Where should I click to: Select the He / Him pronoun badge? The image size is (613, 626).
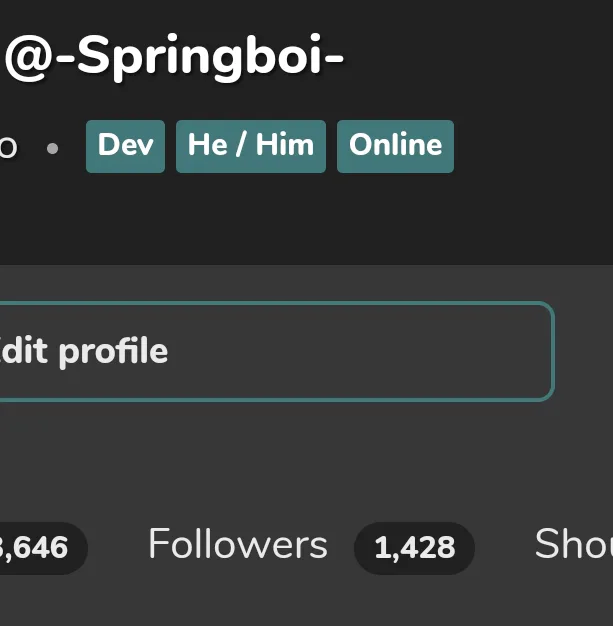pos(250,146)
